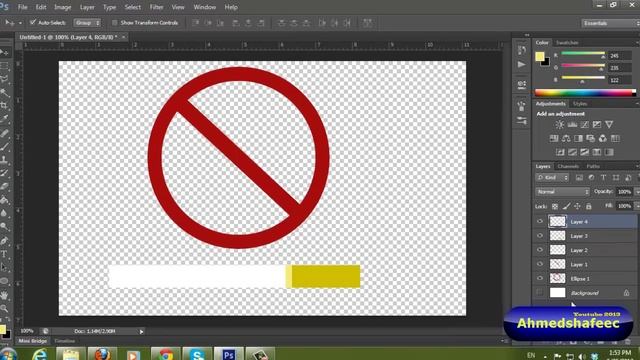Viewport: 640px width, 360px height.
Task: Open Essentials workspace dropdown
Action: [610, 23]
